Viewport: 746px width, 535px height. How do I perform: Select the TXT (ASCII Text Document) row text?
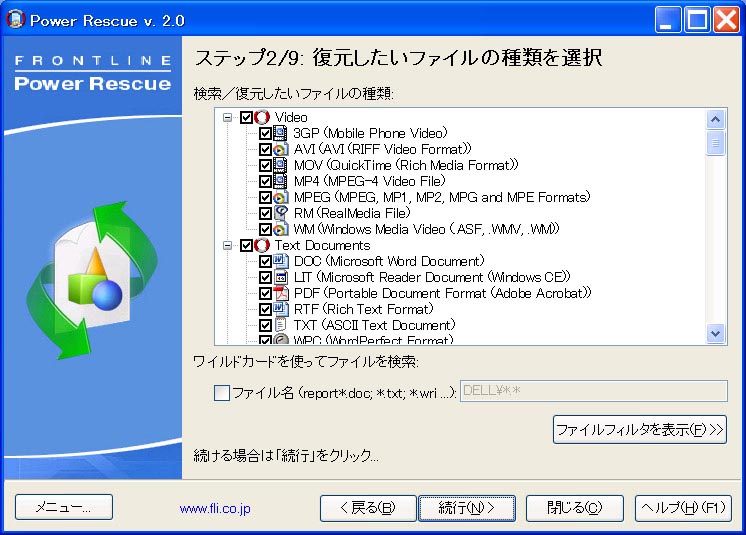tap(374, 325)
